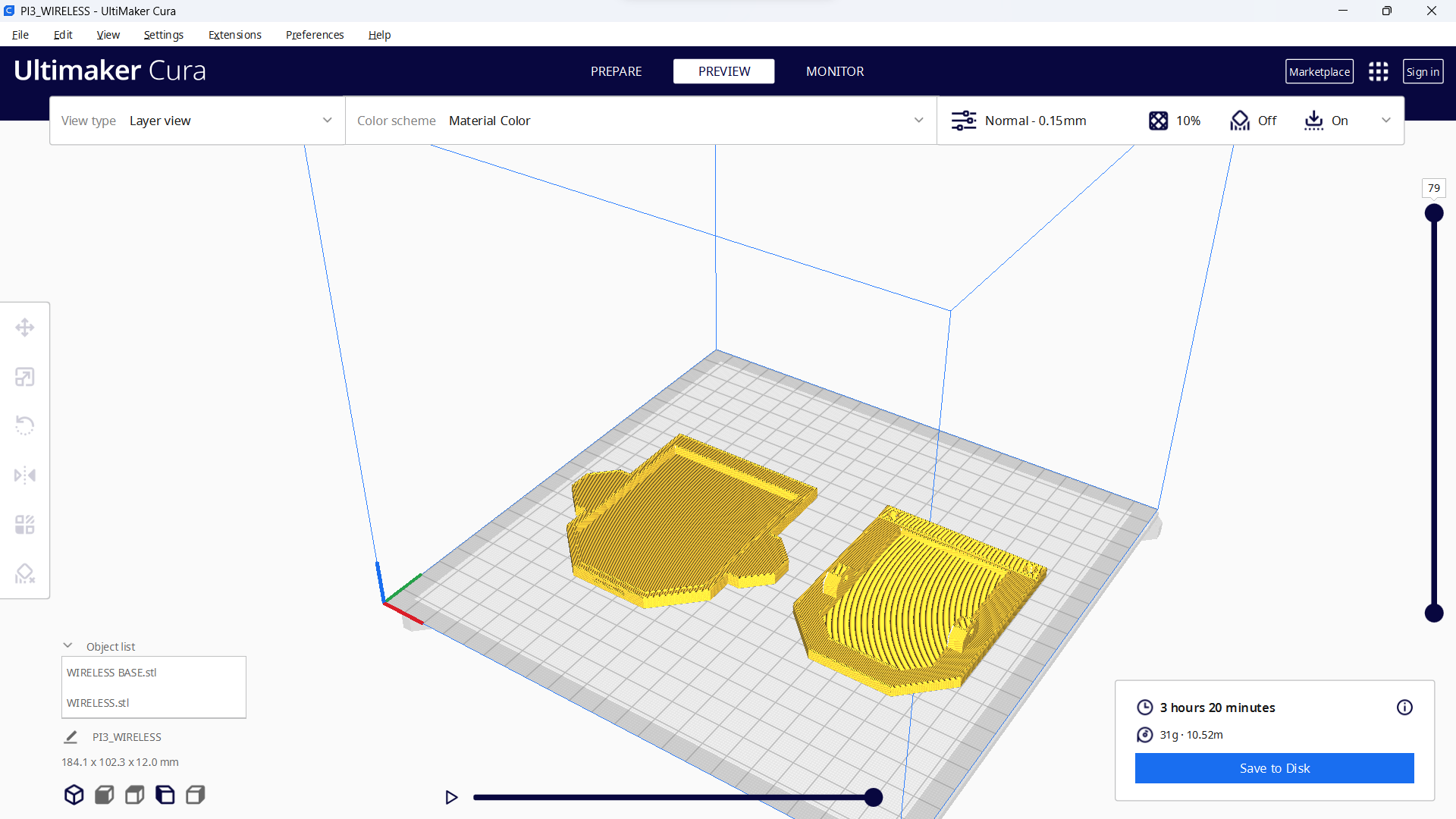Switch to the MONITOR tab
Screen dimensions: 1456x819
tap(835, 71)
